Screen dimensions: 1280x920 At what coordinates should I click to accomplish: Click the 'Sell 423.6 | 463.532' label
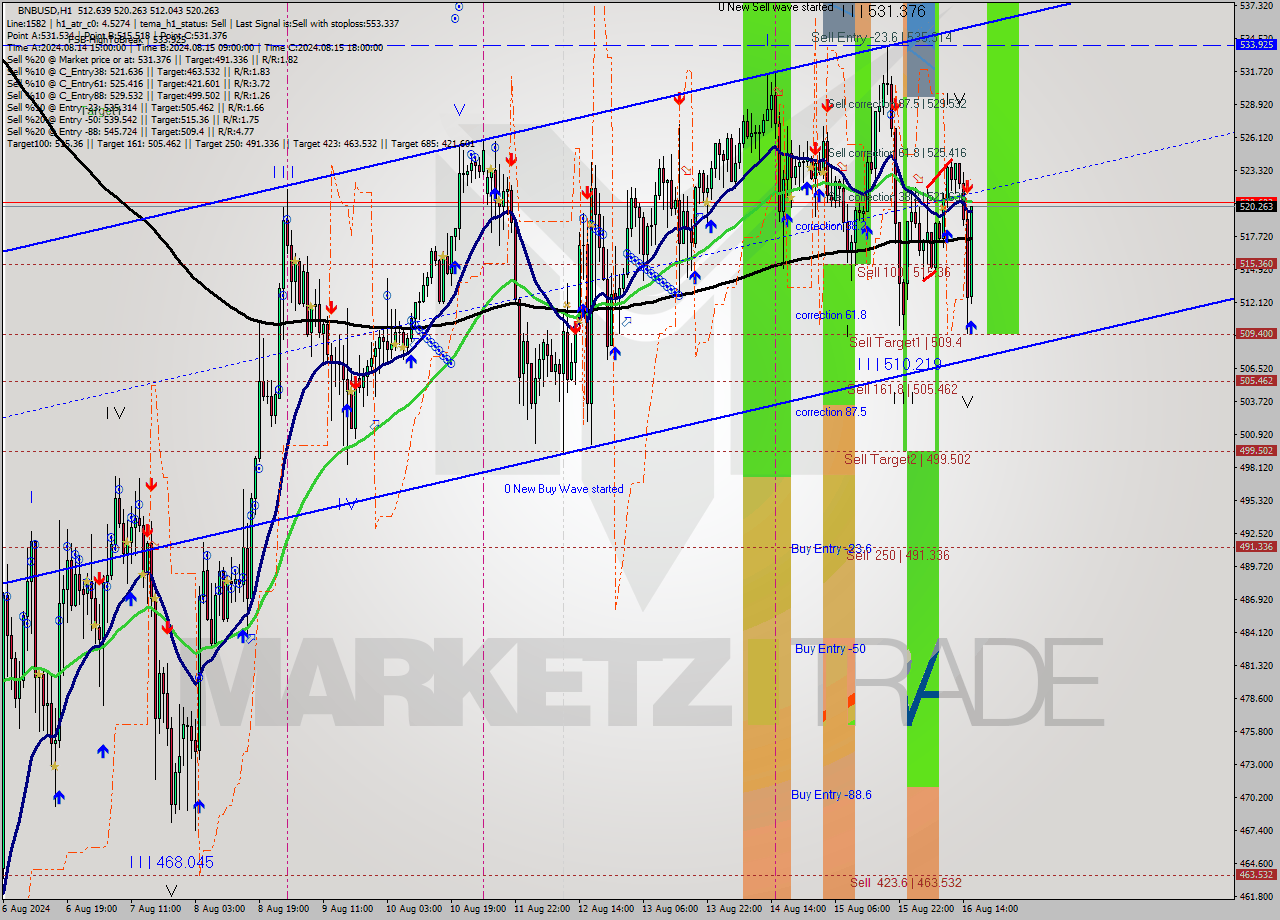tap(906, 882)
